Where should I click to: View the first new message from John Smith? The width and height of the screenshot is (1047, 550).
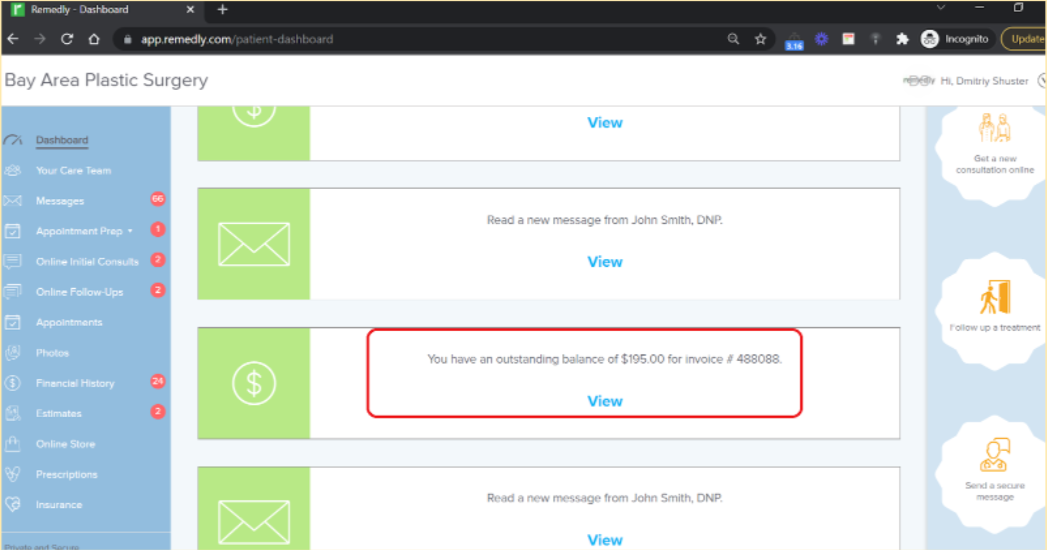[605, 262]
